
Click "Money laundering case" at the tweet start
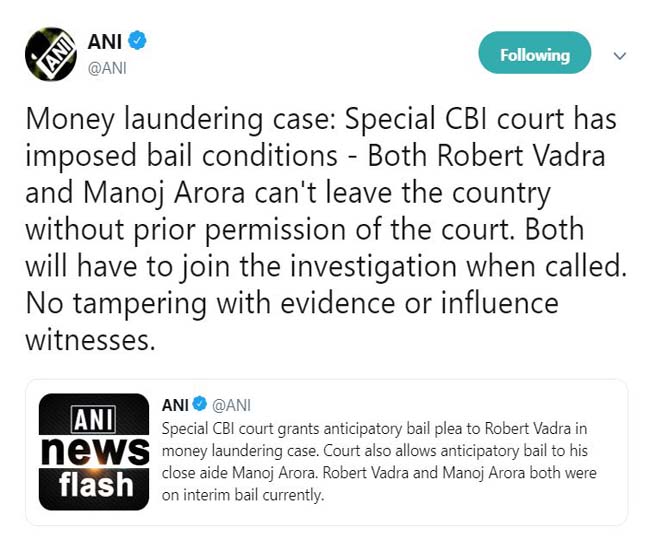point(175,122)
